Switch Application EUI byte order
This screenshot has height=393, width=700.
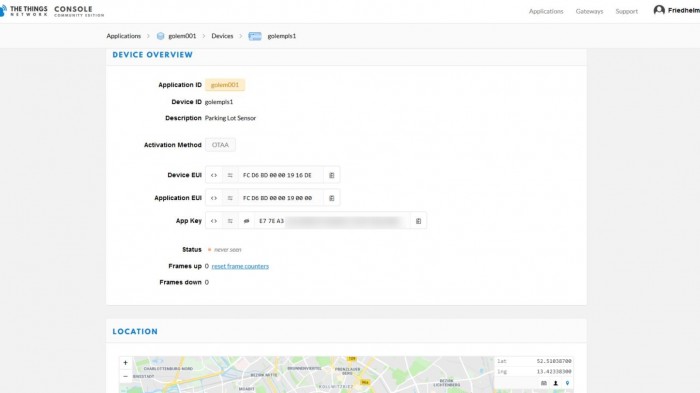click(230, 198)
